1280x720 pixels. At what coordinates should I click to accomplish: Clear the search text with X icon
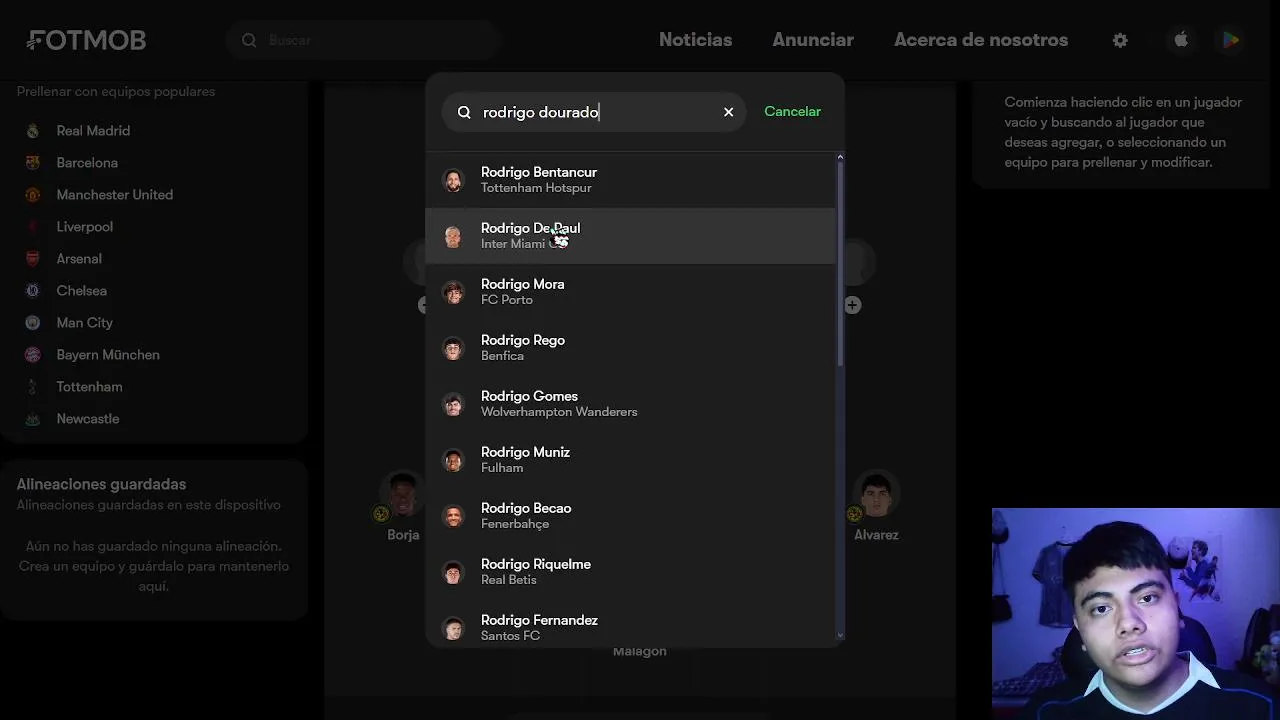728,112
